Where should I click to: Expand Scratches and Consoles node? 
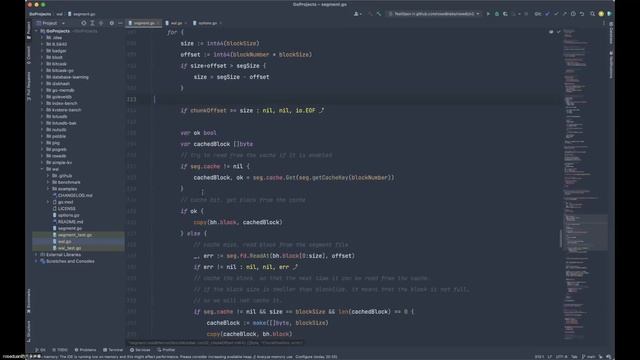click(x=36, y=261)
